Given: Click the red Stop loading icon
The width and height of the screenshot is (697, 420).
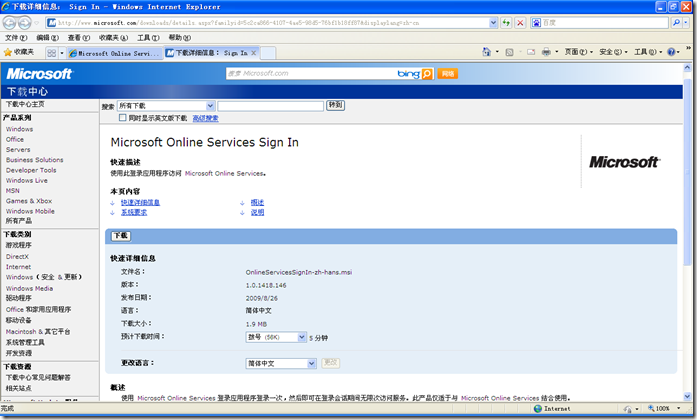Looking at the screenshot, I should tap(520, 23).
